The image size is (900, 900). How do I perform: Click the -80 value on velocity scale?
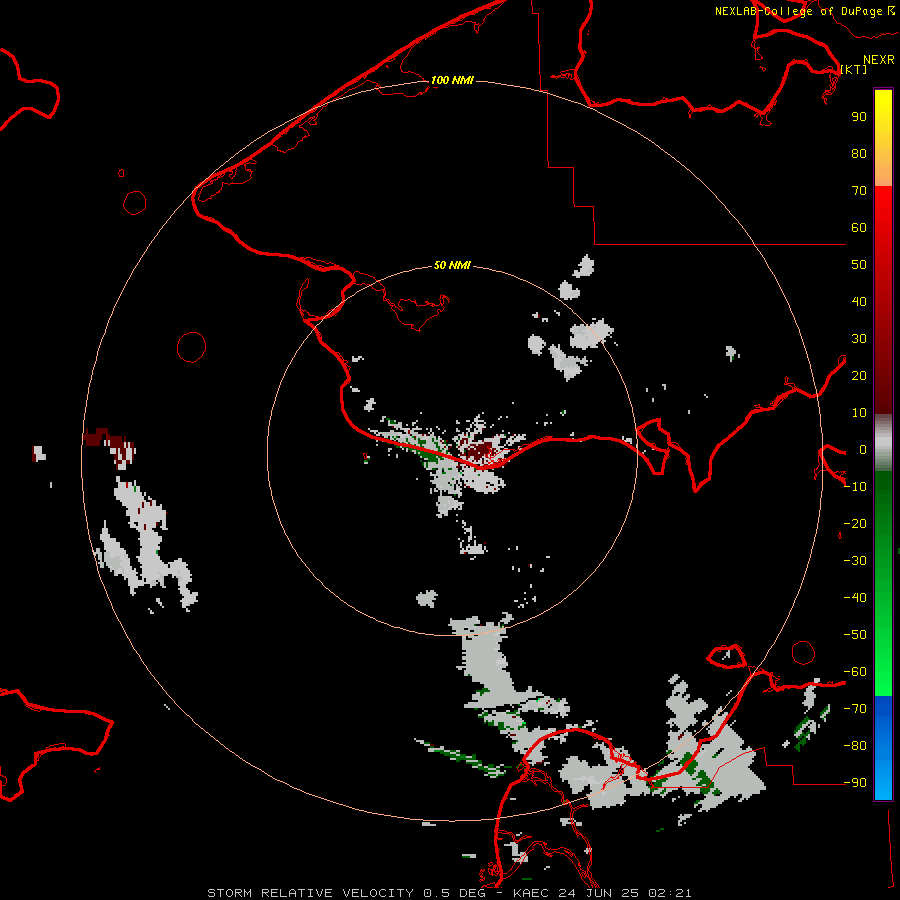855,746
